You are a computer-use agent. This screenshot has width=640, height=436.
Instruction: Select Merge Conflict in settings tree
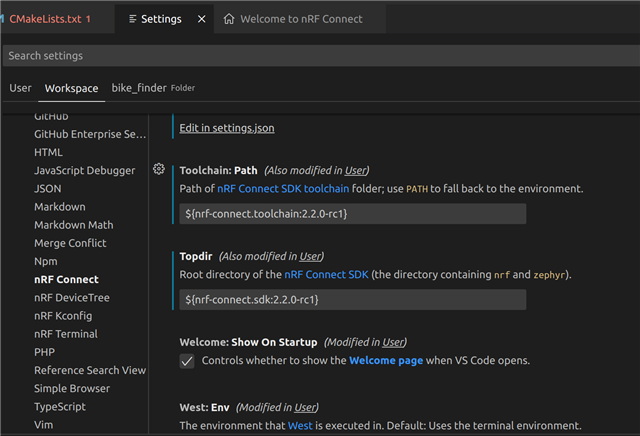(x=70, y=243)
